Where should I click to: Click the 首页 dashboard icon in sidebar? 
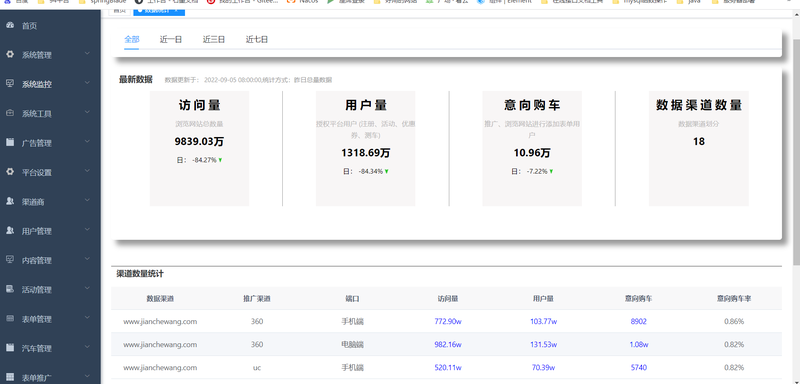coord(10,25)
